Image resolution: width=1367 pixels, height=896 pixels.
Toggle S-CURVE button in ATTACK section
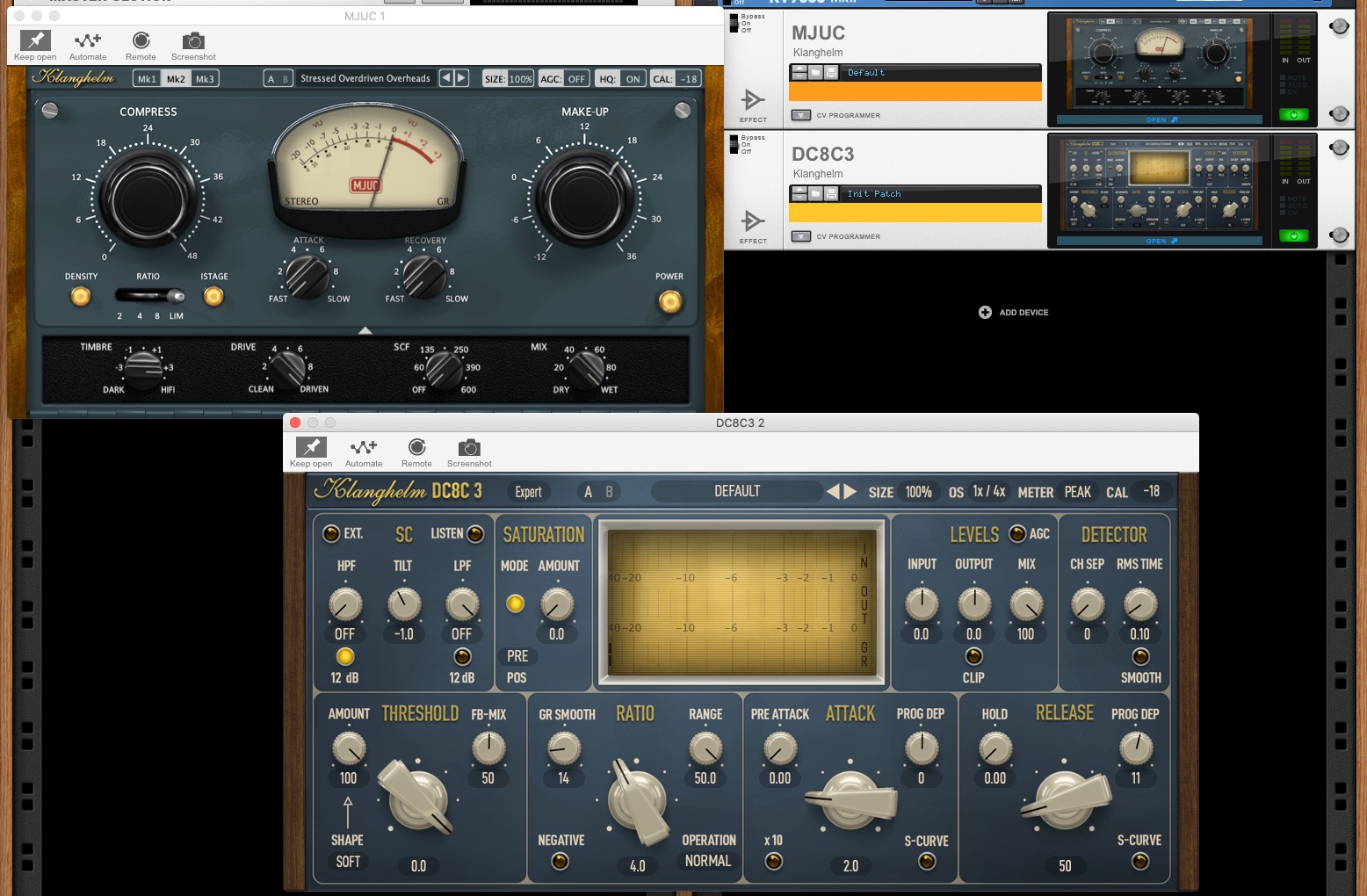pos(927,862)
